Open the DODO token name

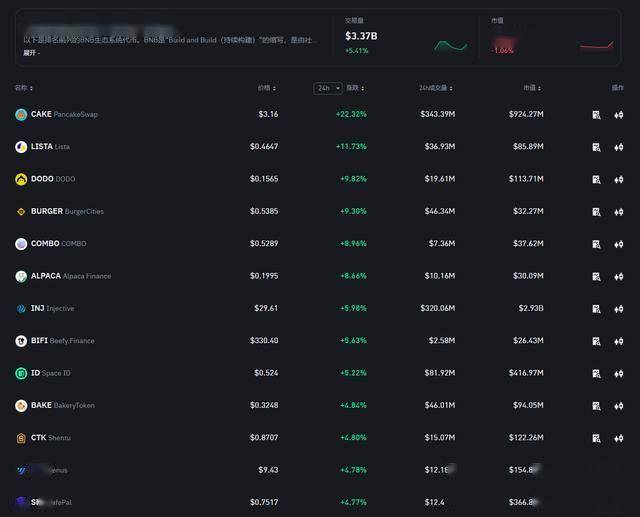(53, 179)
